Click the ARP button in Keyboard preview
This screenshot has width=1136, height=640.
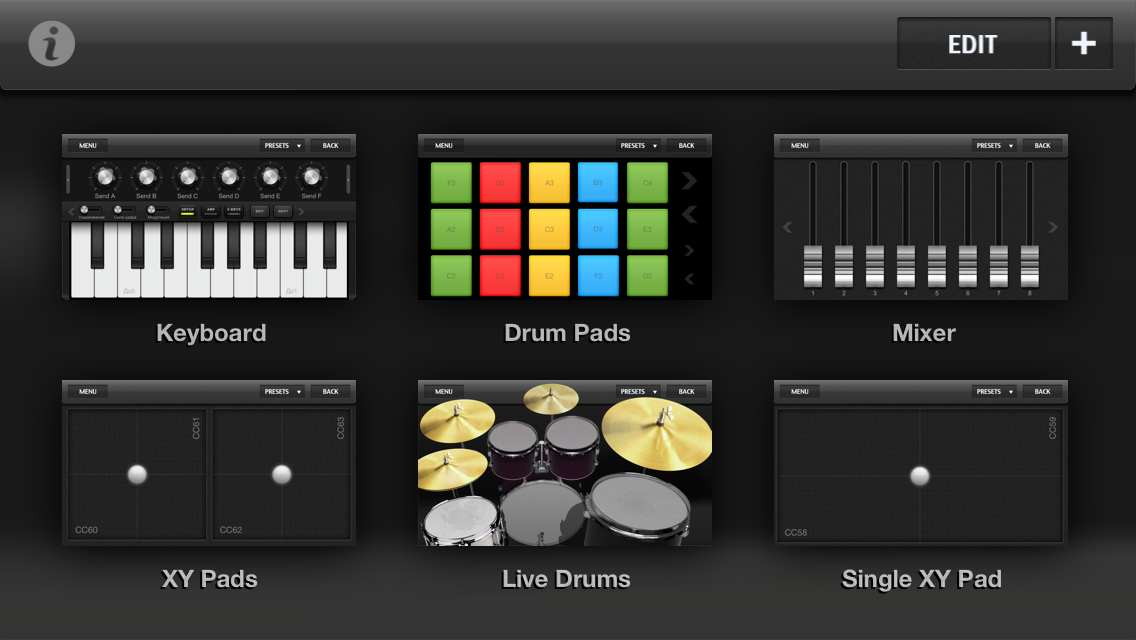click(210, 211)
